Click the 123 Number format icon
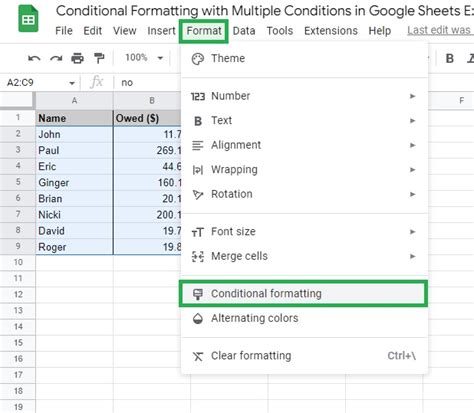This screenshot has width=474, height=413. tap(198, 97)
